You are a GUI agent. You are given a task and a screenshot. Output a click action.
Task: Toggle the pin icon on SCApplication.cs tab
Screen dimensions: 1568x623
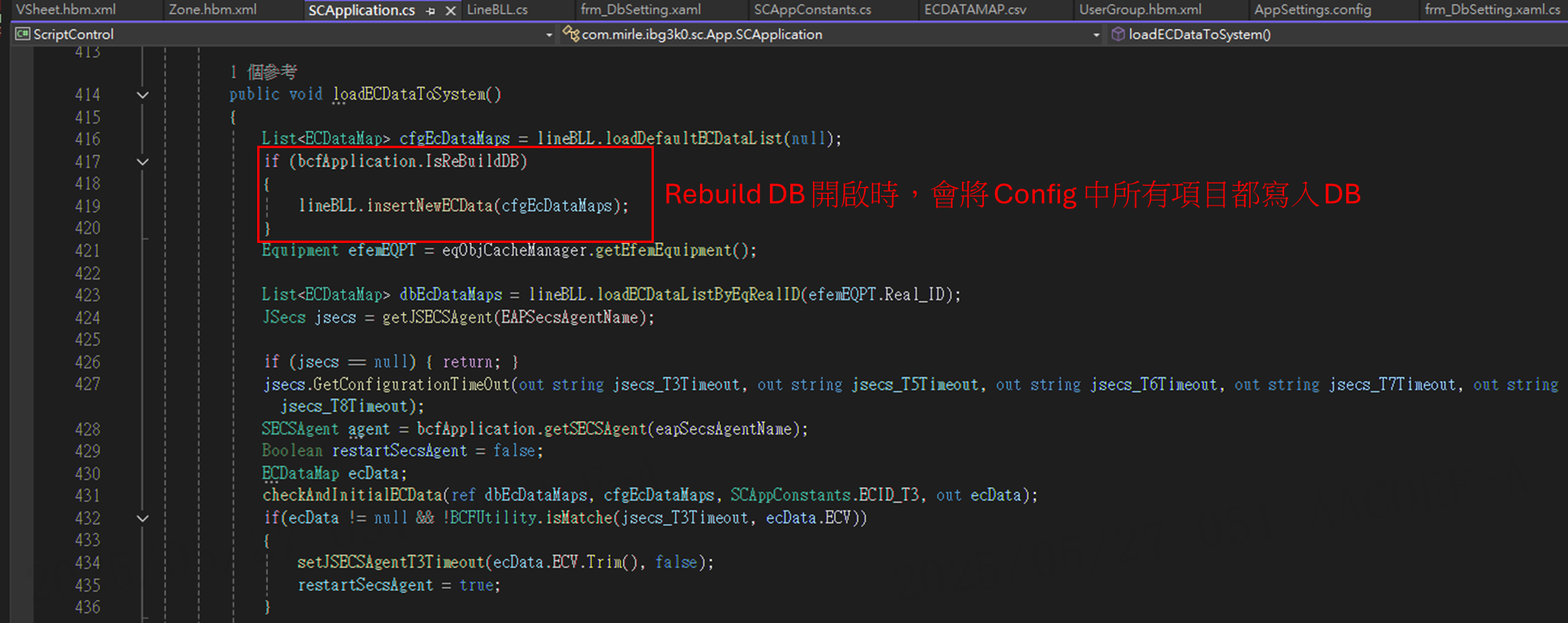[x=430, y=11]
